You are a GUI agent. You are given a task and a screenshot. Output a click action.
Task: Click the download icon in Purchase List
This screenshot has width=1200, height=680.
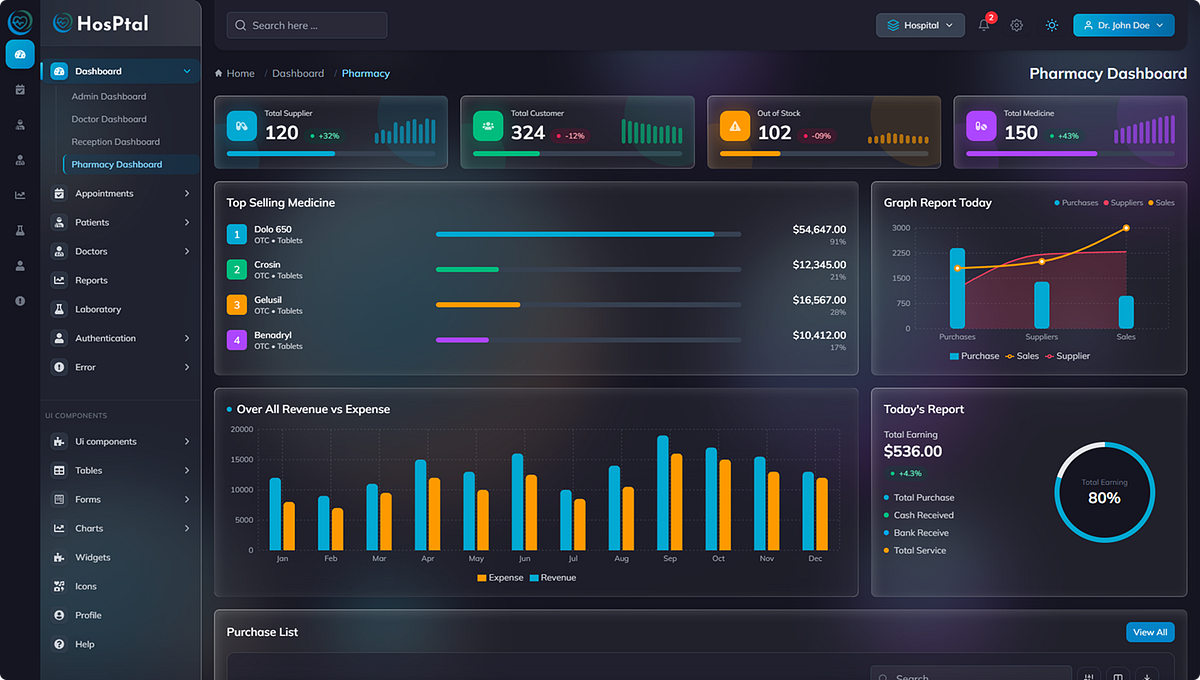[1147, 677]
